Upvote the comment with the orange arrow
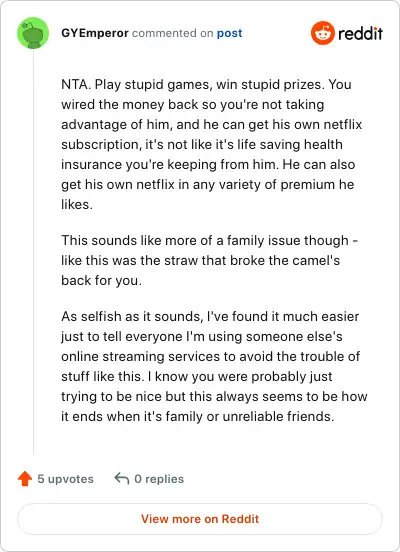Viewport: 400px width, 552px height. 25,479
